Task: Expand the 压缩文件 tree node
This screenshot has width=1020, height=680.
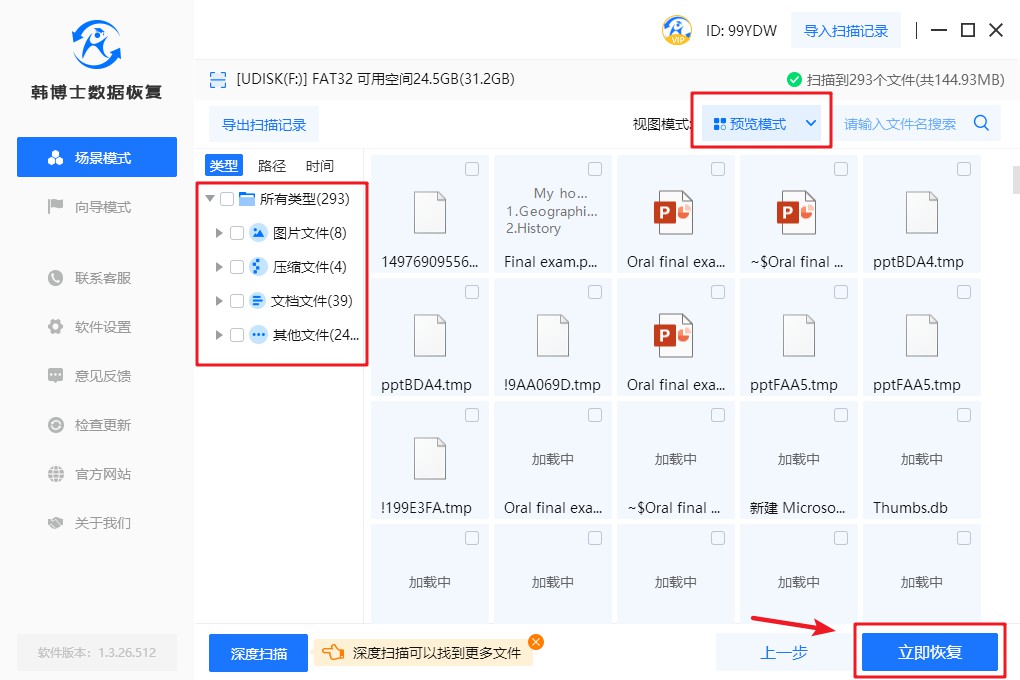Action: (219, 266)
